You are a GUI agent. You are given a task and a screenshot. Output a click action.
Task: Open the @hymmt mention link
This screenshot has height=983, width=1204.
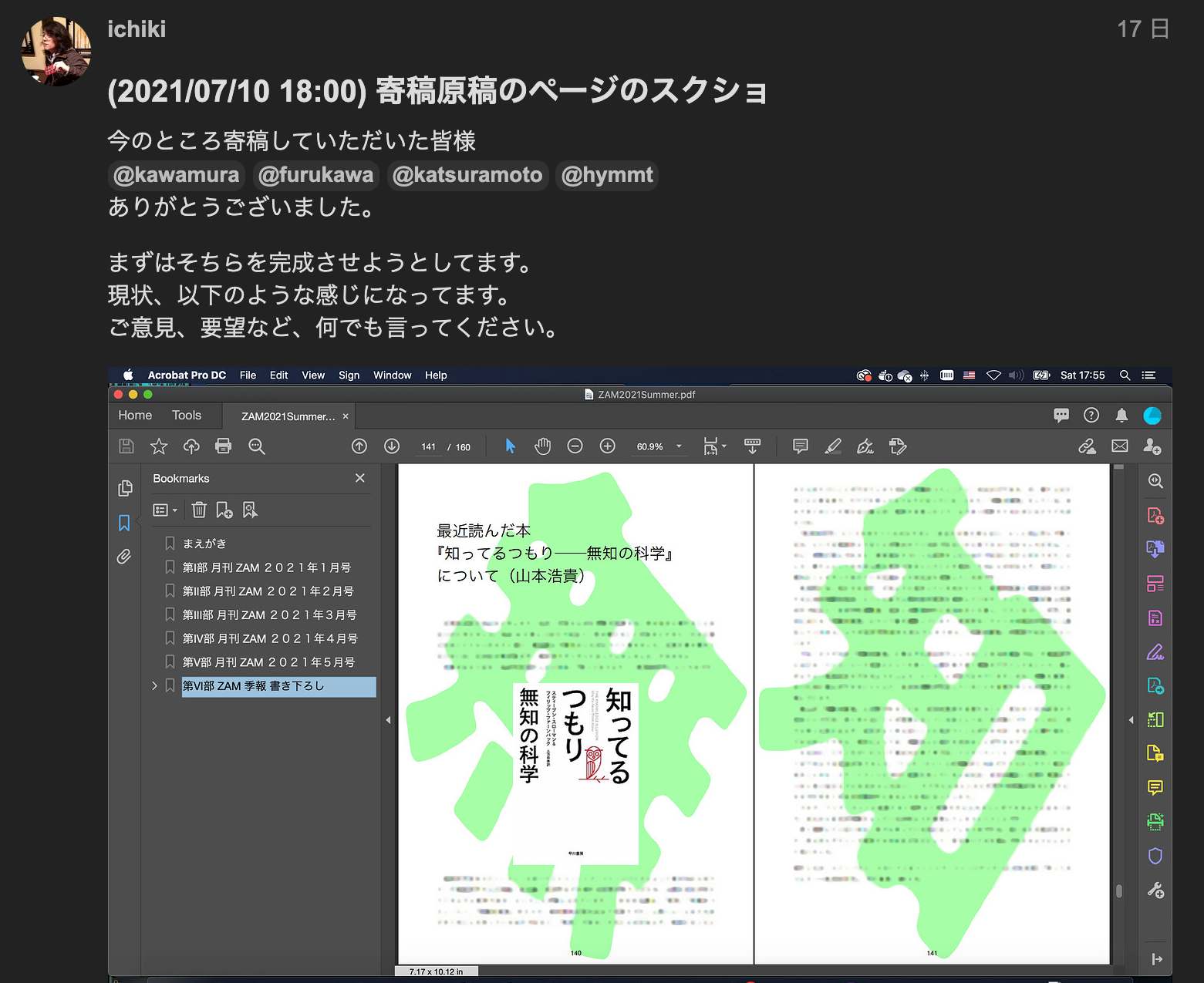pos(608,175)
